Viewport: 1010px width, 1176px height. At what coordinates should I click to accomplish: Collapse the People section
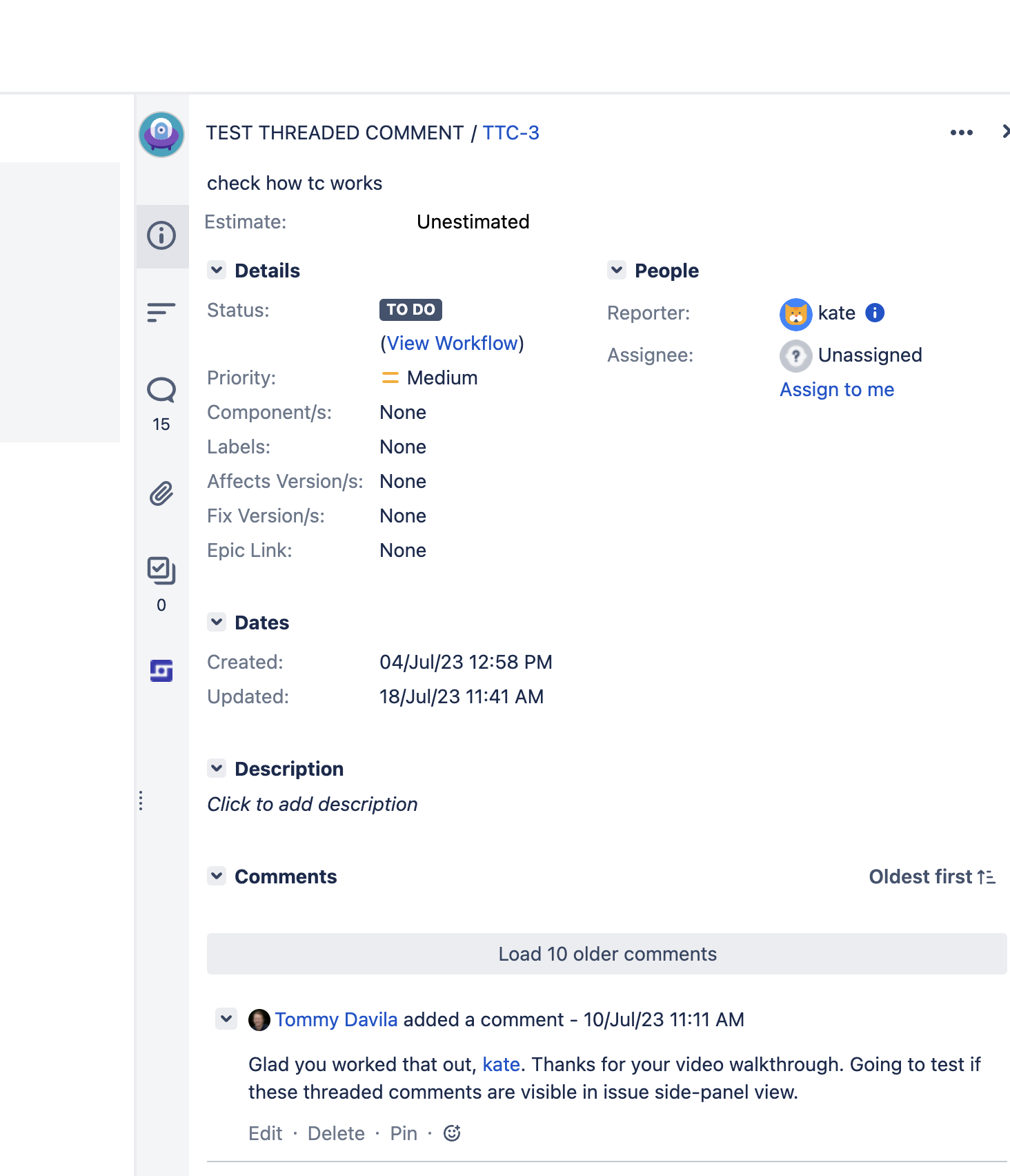click(x=617, y=270)
